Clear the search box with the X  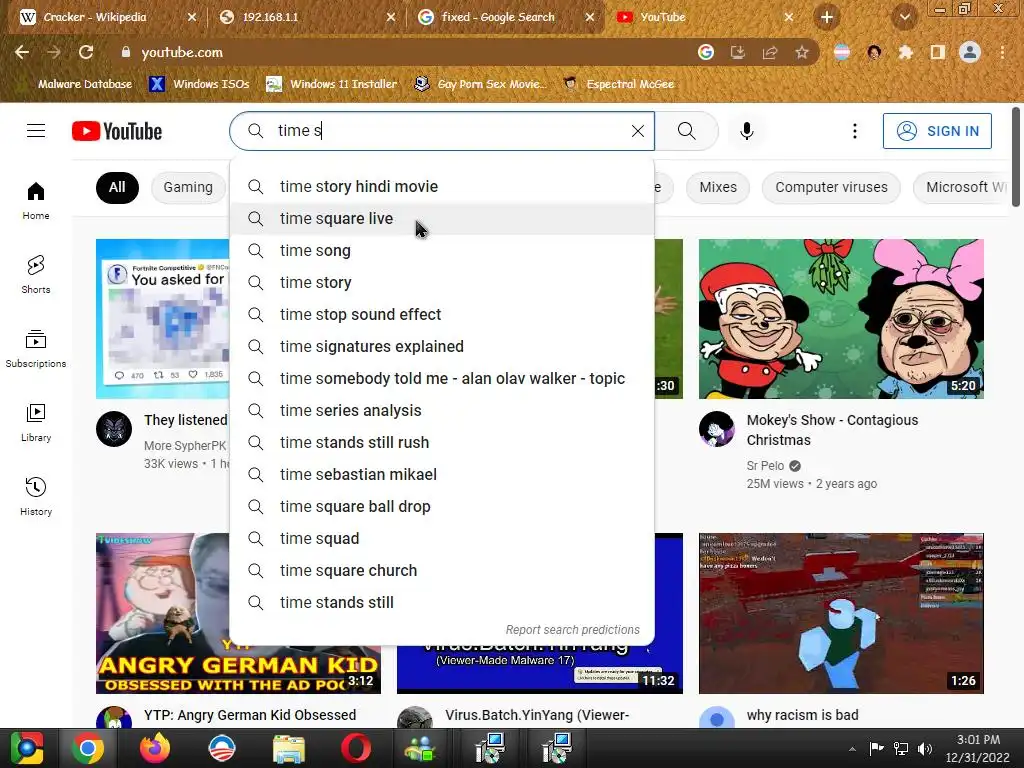click(x=637, y=131)
